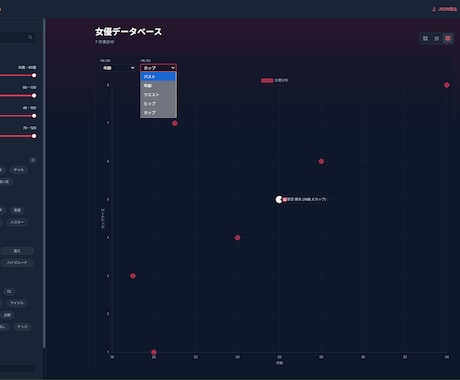Click the 60-130 range slider handle
Viewport: 460px width, 380px height.
pyautogui.click(x=34, y=96)
